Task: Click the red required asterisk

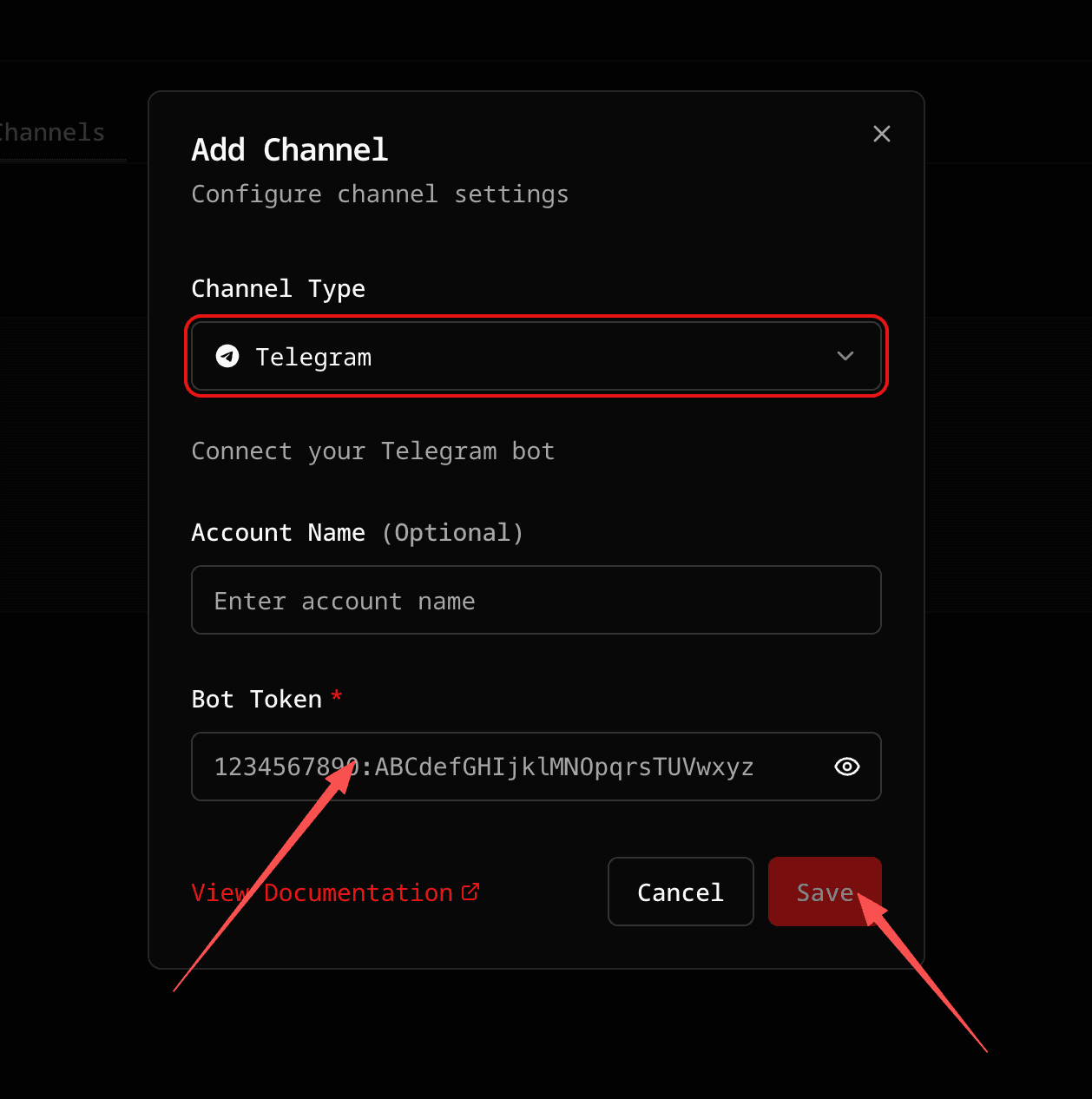Action: click(x=337, y=696)
